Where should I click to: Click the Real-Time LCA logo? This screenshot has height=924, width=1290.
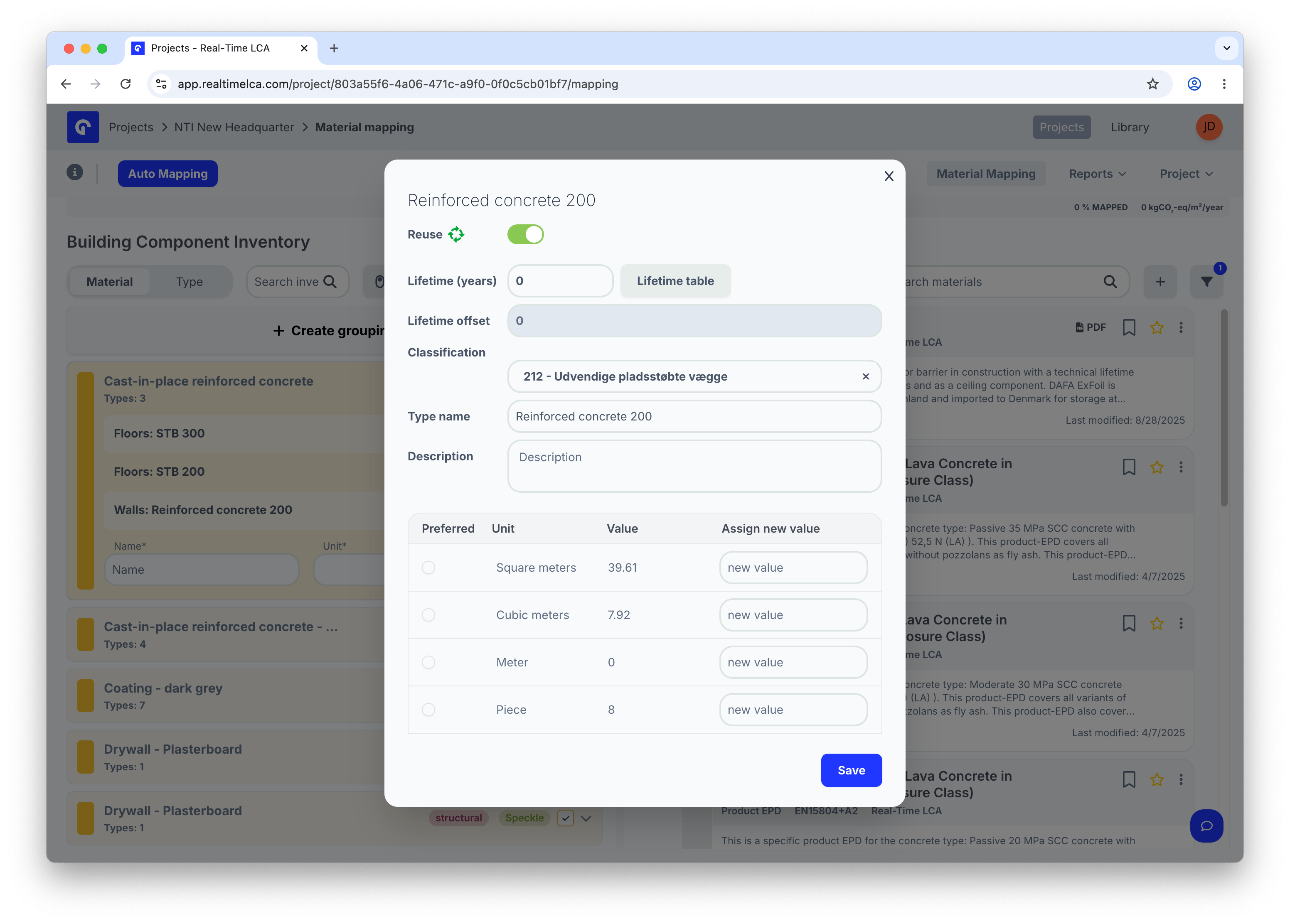click(82, 127)
